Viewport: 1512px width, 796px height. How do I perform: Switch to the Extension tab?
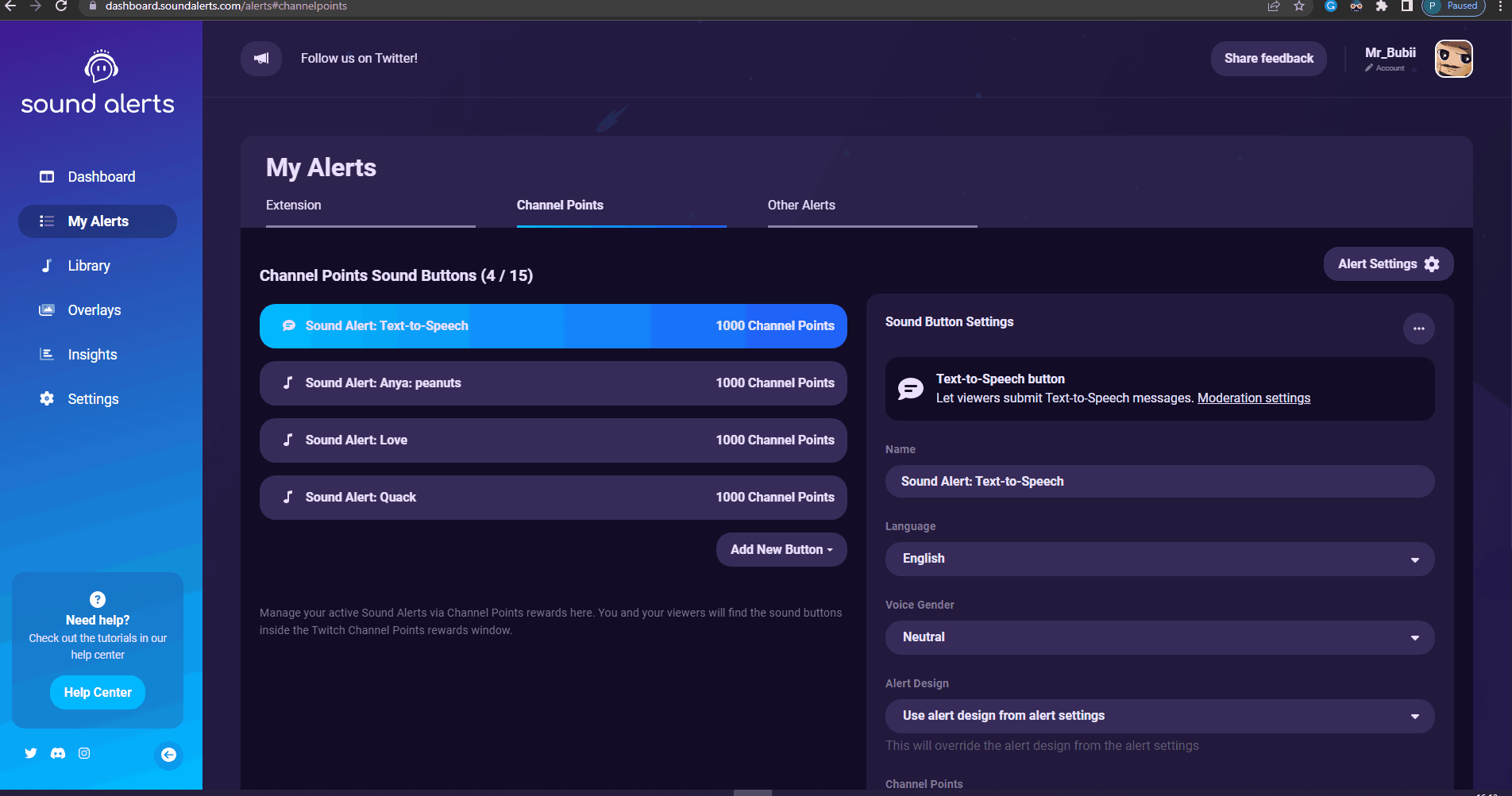pyautogui.click(x=293, y=205)
